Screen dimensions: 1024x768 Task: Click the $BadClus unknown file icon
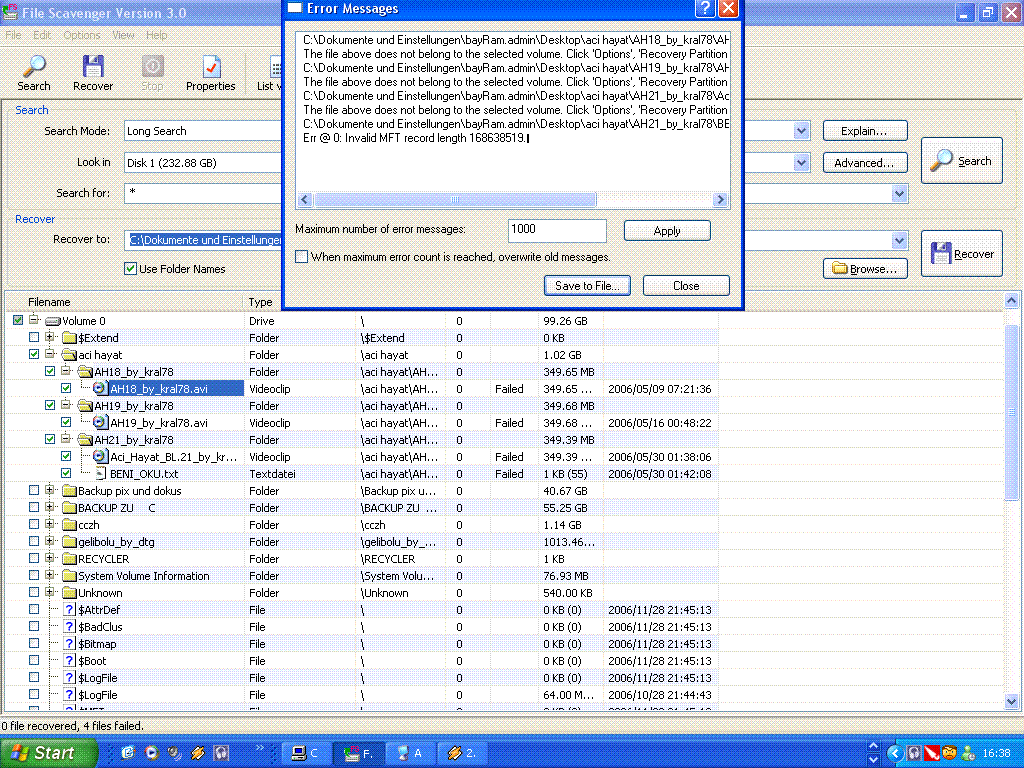pyautogui.click(x=69, y=626)
